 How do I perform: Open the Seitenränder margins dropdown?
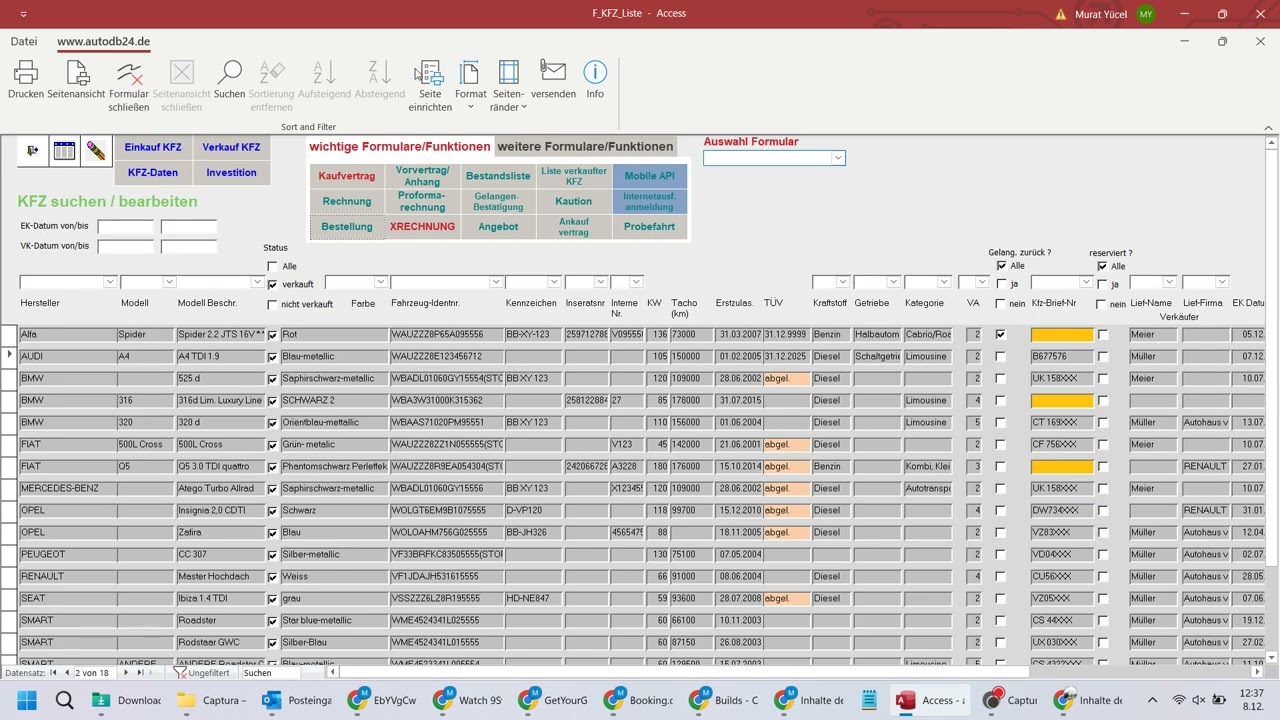pyautogui.click(x=509, y=85)
